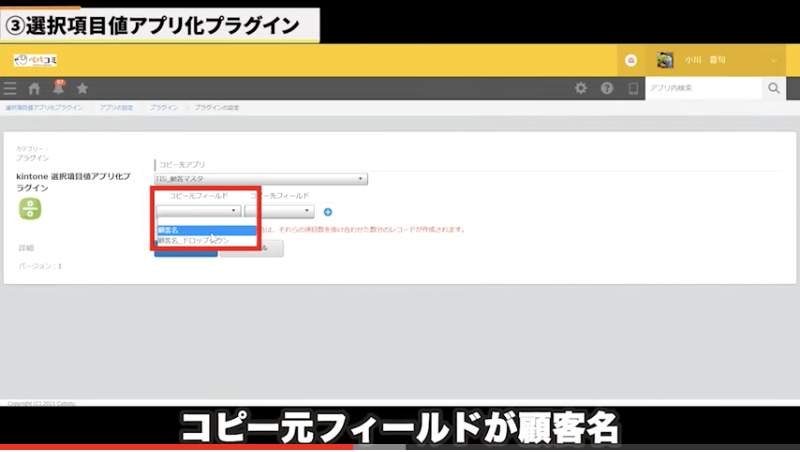Click the star bookmarks icon
Image resolution: width=800 pixels, height=452 pixels.
coord(82,89)
